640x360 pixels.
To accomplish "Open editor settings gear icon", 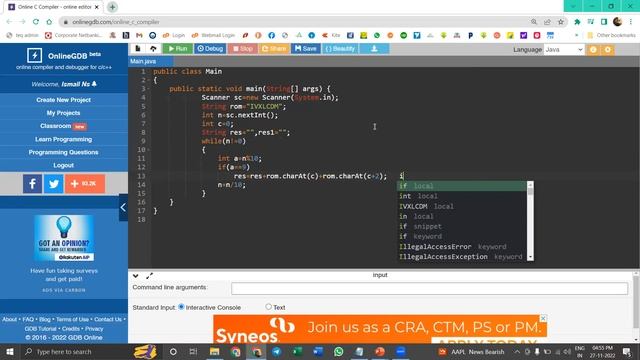I will tap(607, 49).
